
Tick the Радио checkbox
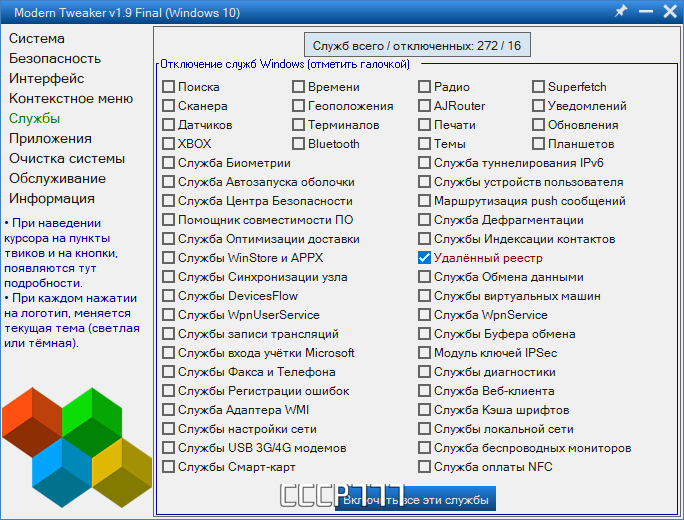pos(424,87)
